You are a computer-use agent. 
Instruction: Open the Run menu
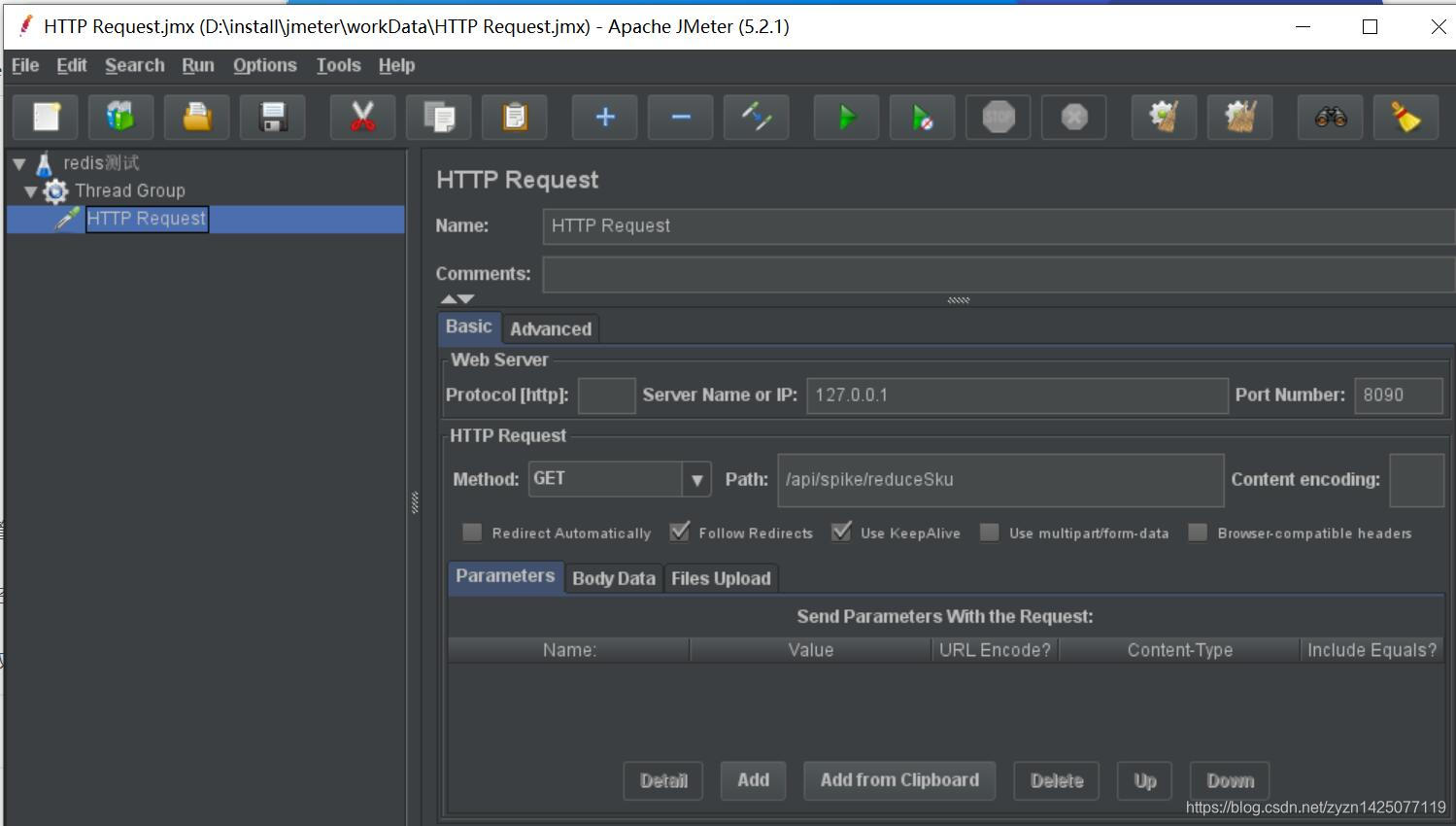(198, 65)
